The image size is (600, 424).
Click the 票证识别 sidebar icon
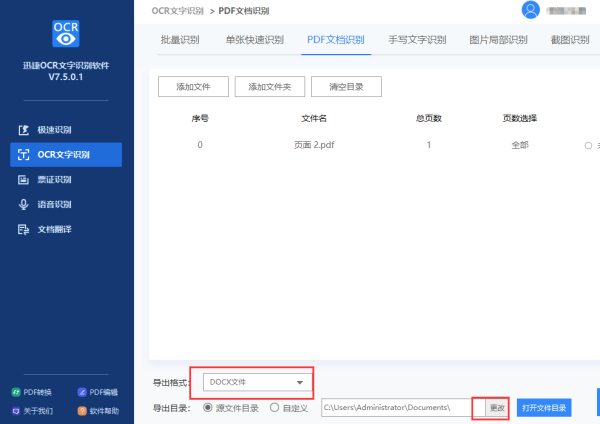point(23,179)
